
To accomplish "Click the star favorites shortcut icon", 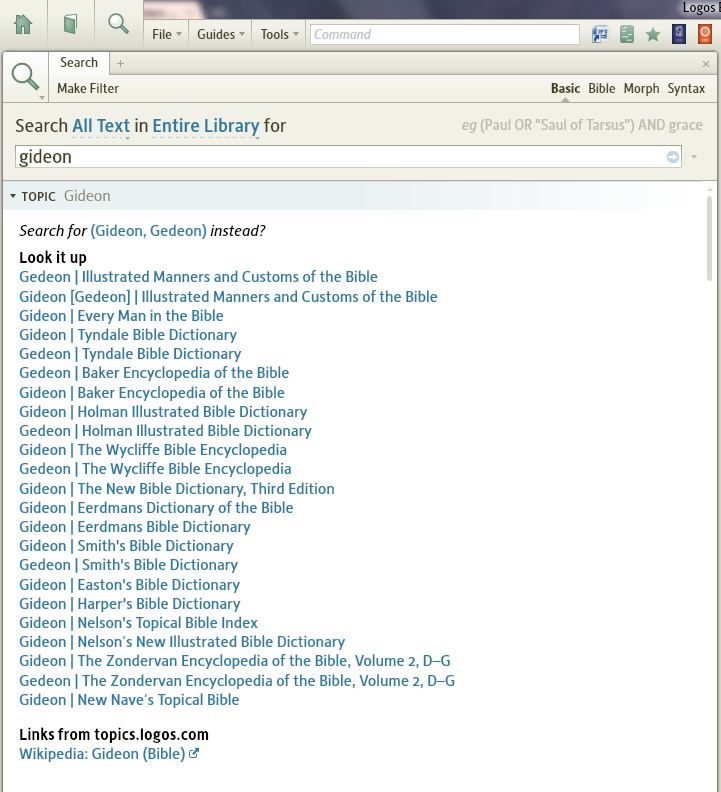I will [x=653, y=34].
